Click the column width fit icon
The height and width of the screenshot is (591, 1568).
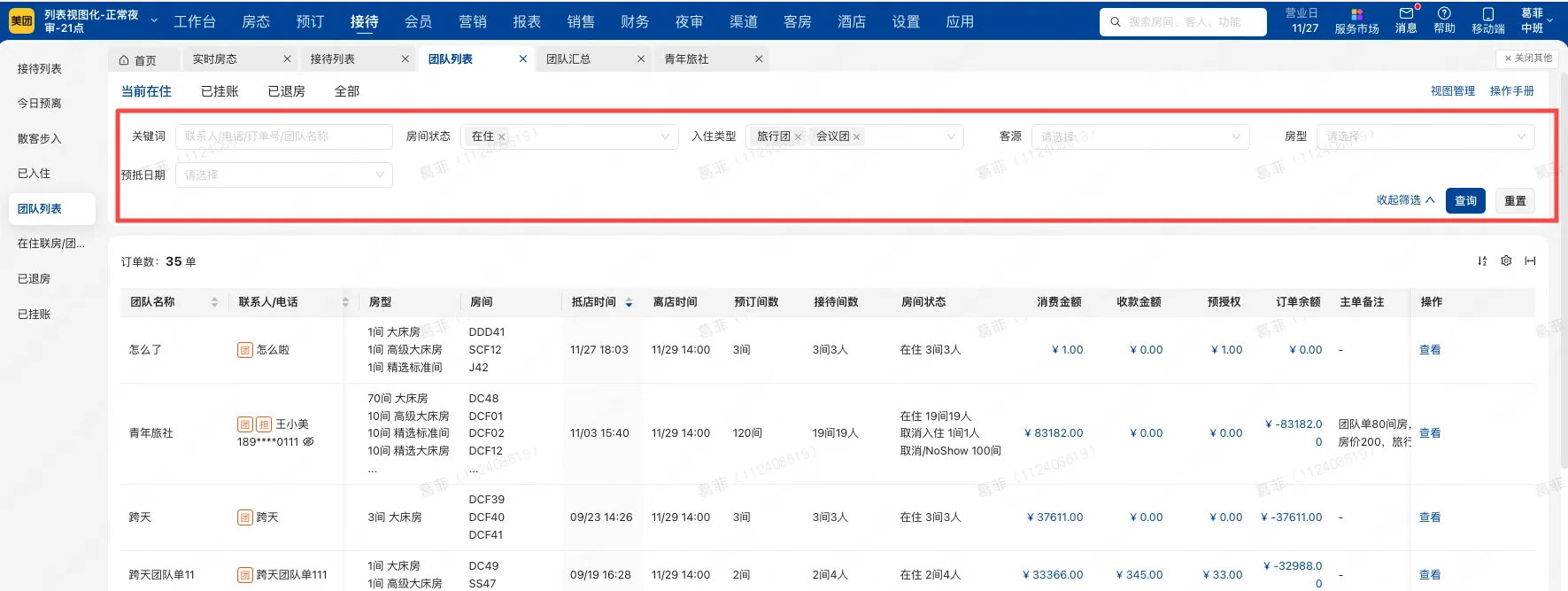(x=1530, y=261)
